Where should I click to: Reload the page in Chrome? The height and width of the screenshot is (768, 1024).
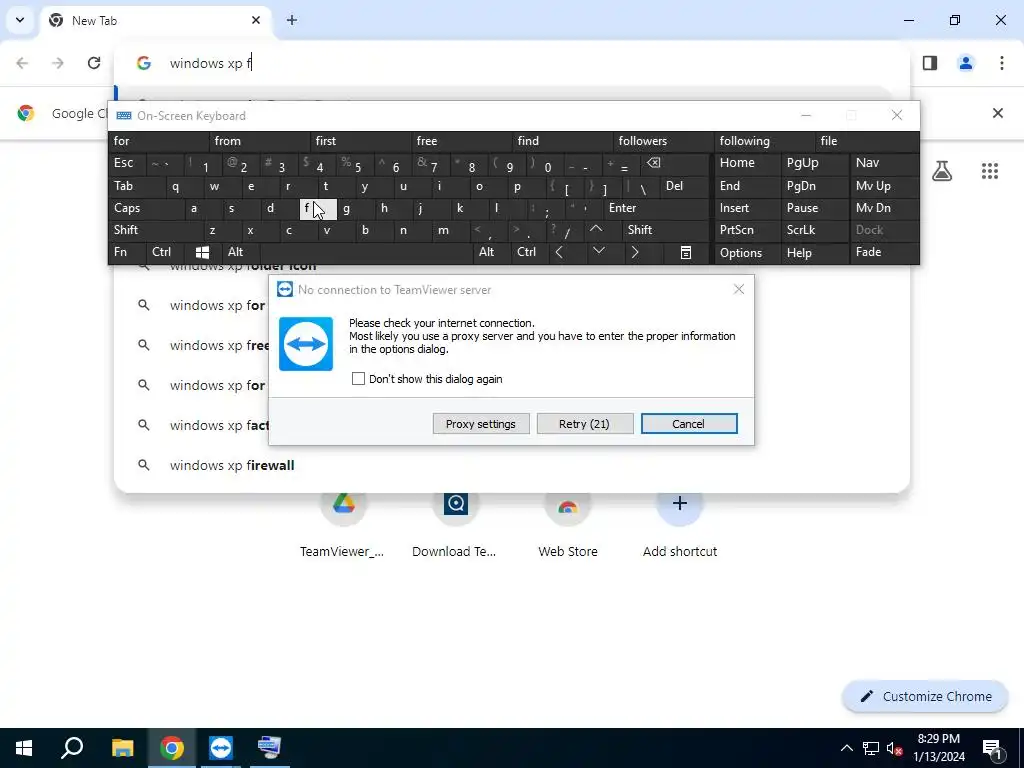[94, 63]
